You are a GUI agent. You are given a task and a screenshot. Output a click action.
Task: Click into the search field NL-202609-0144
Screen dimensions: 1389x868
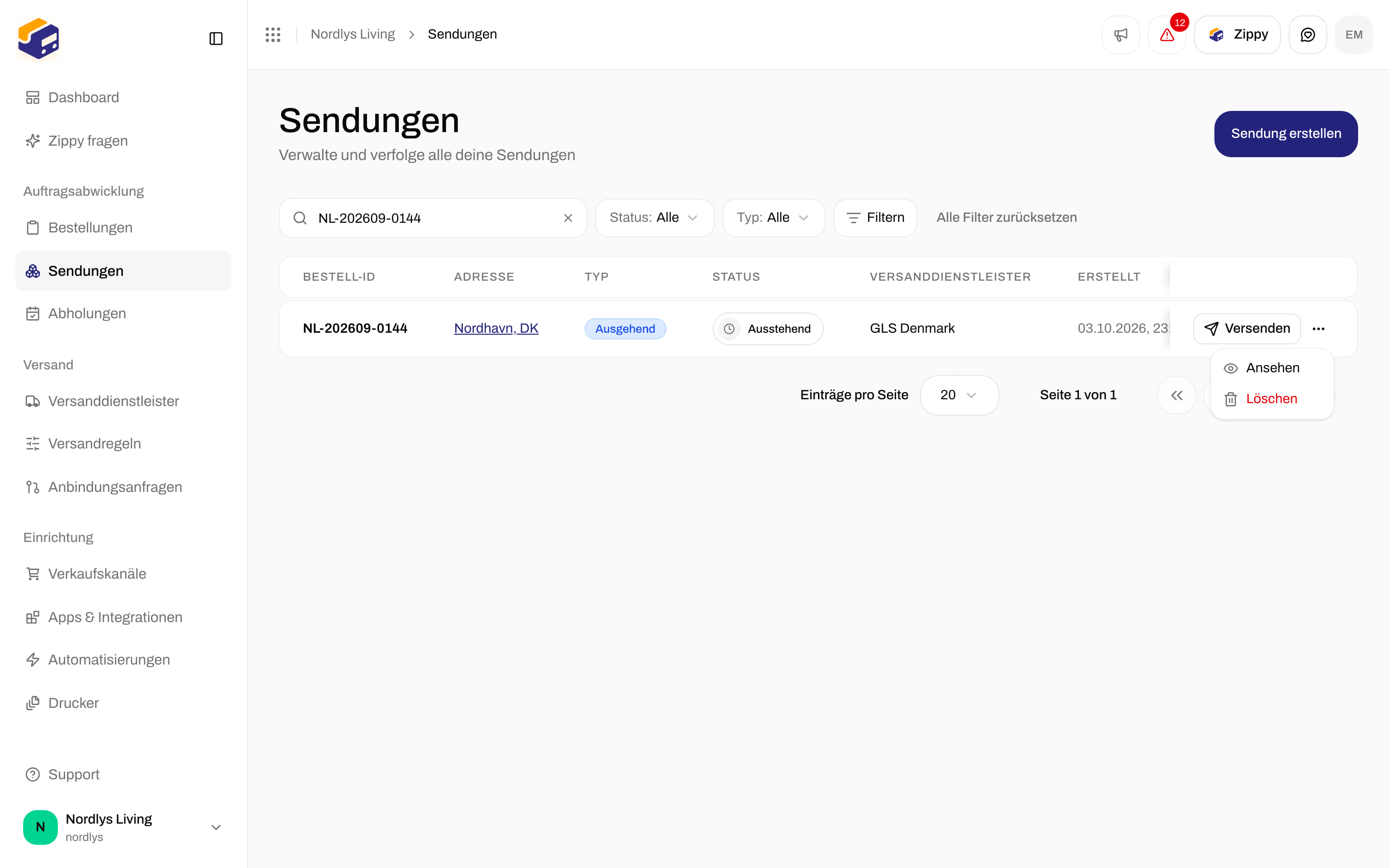pos(433,218)
